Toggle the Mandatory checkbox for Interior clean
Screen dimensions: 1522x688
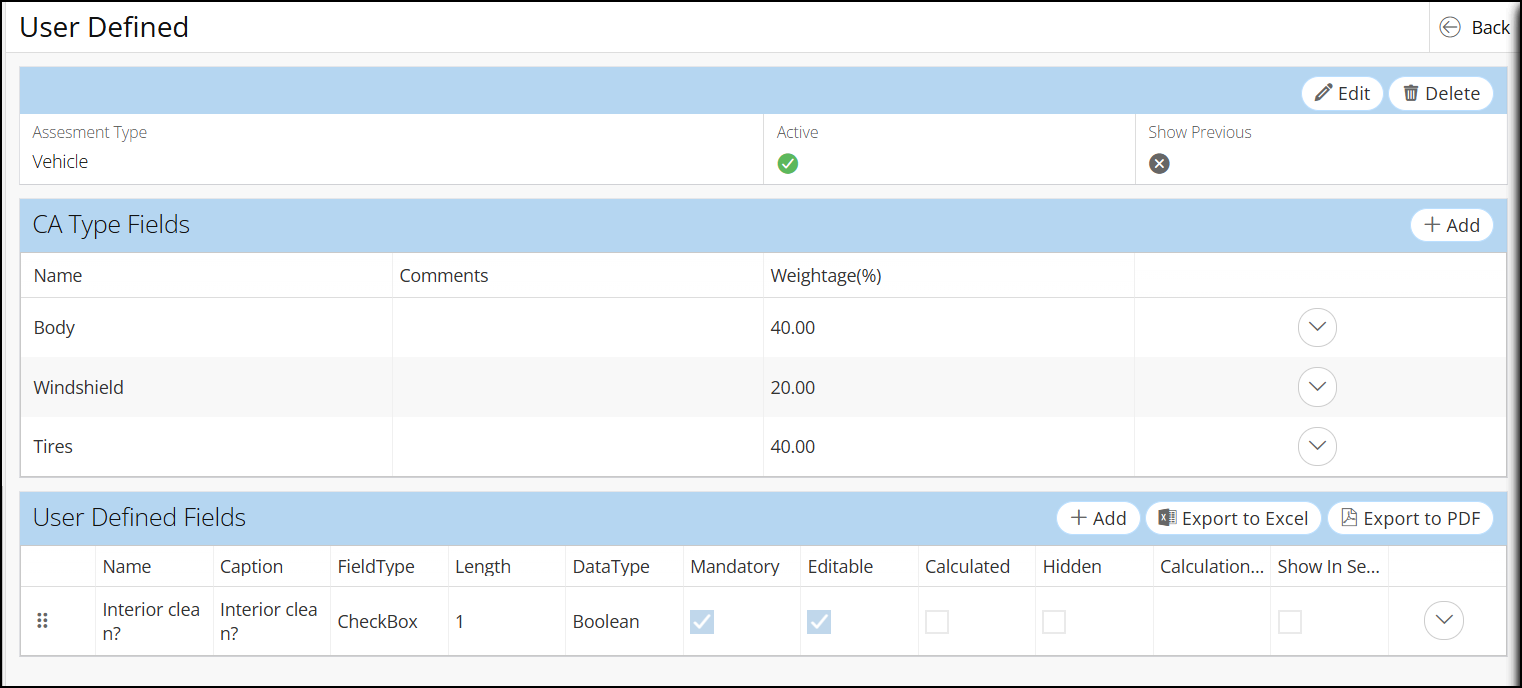702,622
